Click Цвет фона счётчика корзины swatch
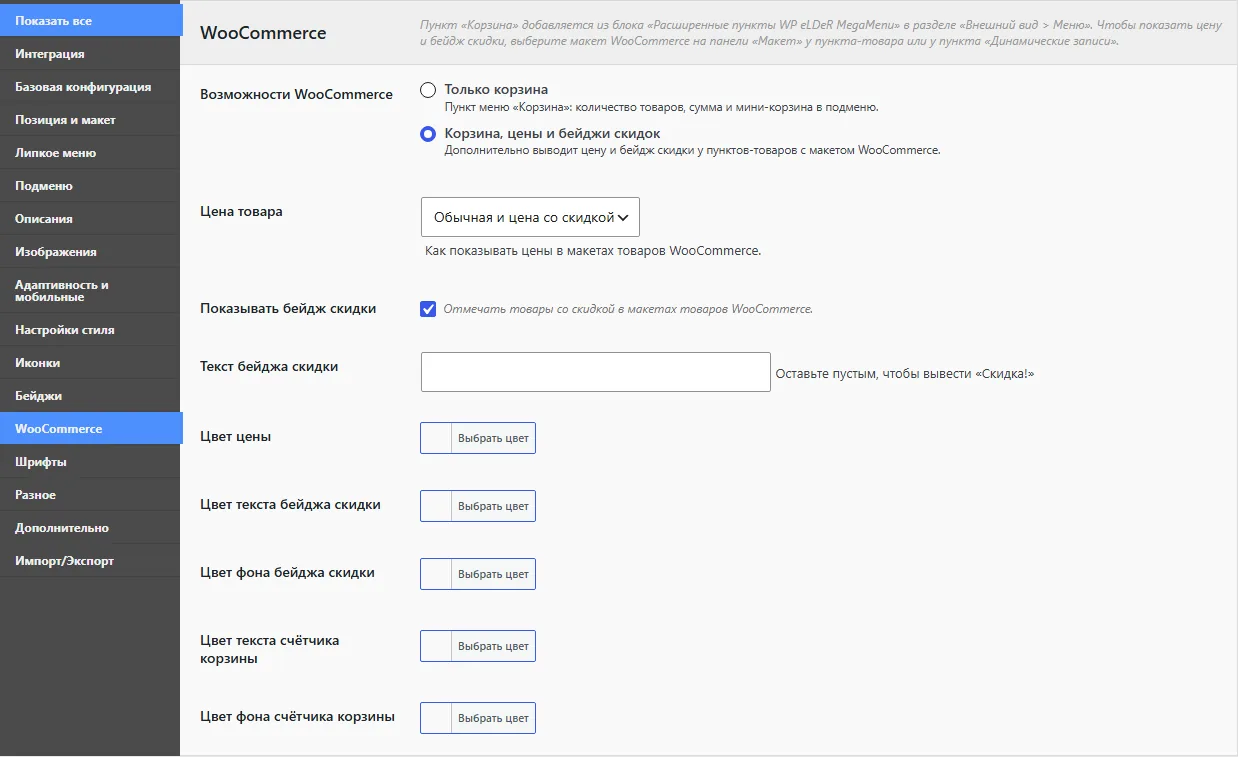This screenshot has width=1238, height=757. 436,718
